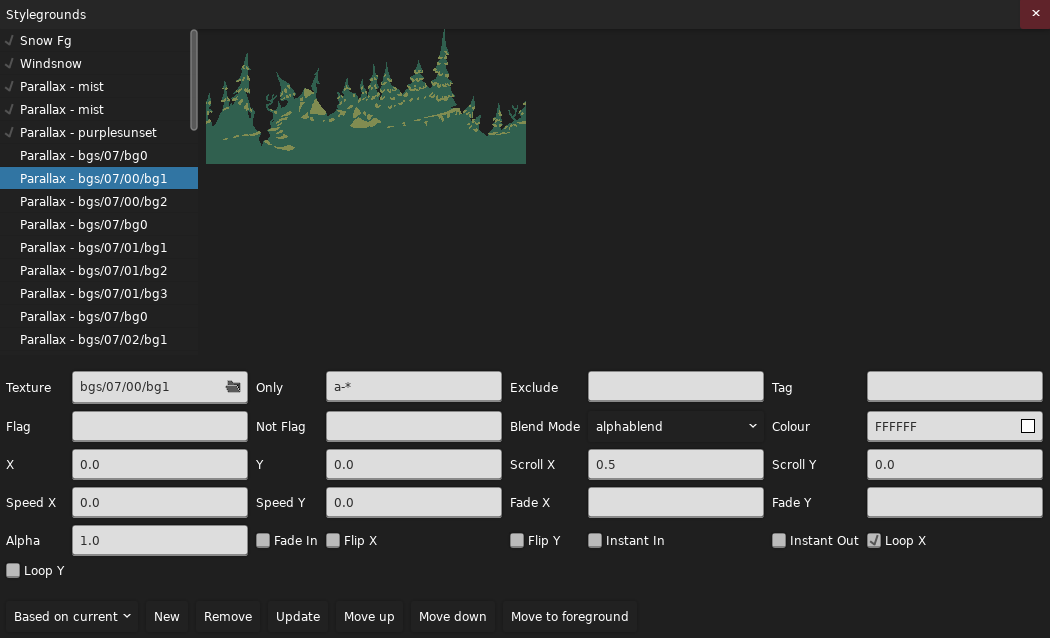Click the Fade Y input field
Viewport: 1050px width, 638px height.
coord(955,503)
